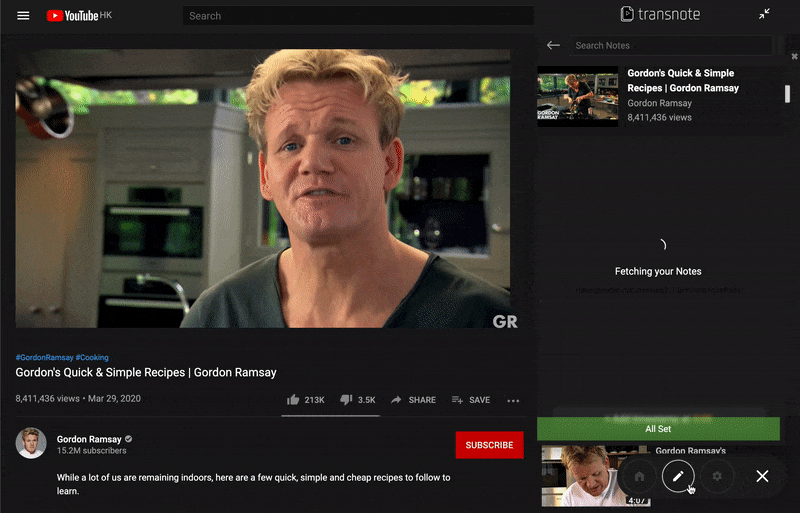Click the YouTube search box
This screenshot has width=800, height=513.
[357, 16]
